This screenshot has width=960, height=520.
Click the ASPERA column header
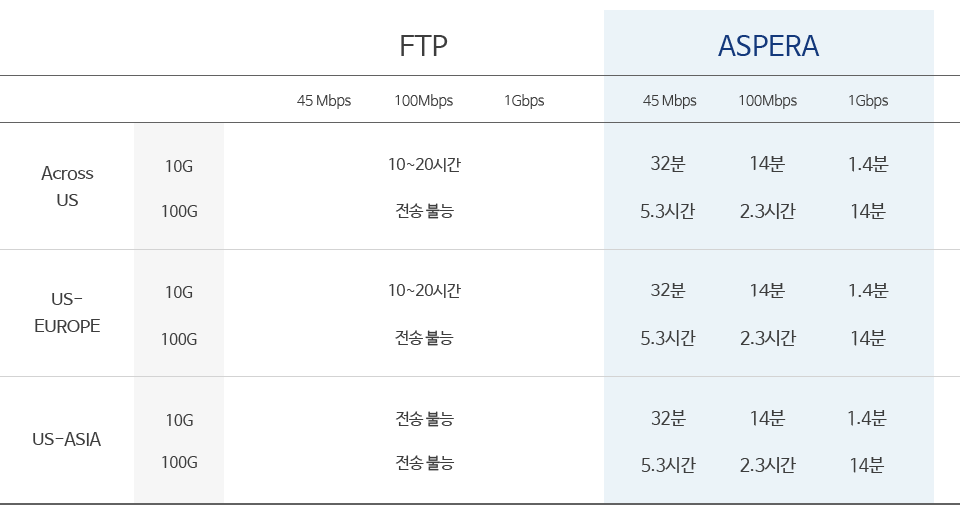[x=768, y=46]
